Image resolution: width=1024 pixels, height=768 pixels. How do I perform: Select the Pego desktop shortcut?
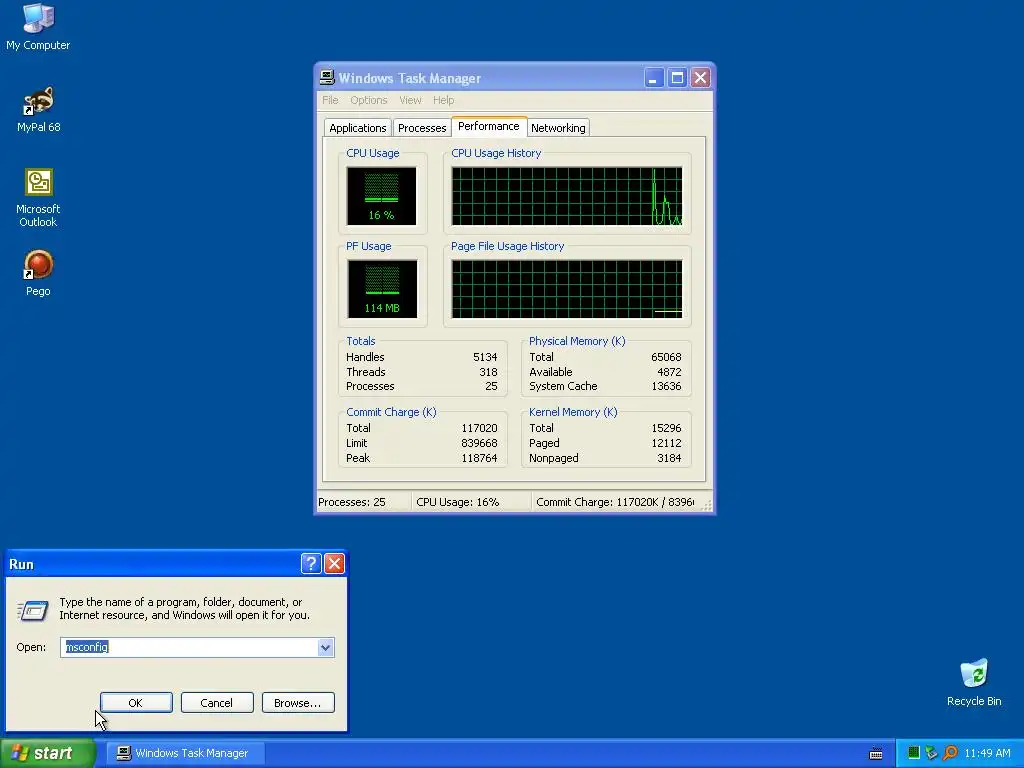point(38,273)
